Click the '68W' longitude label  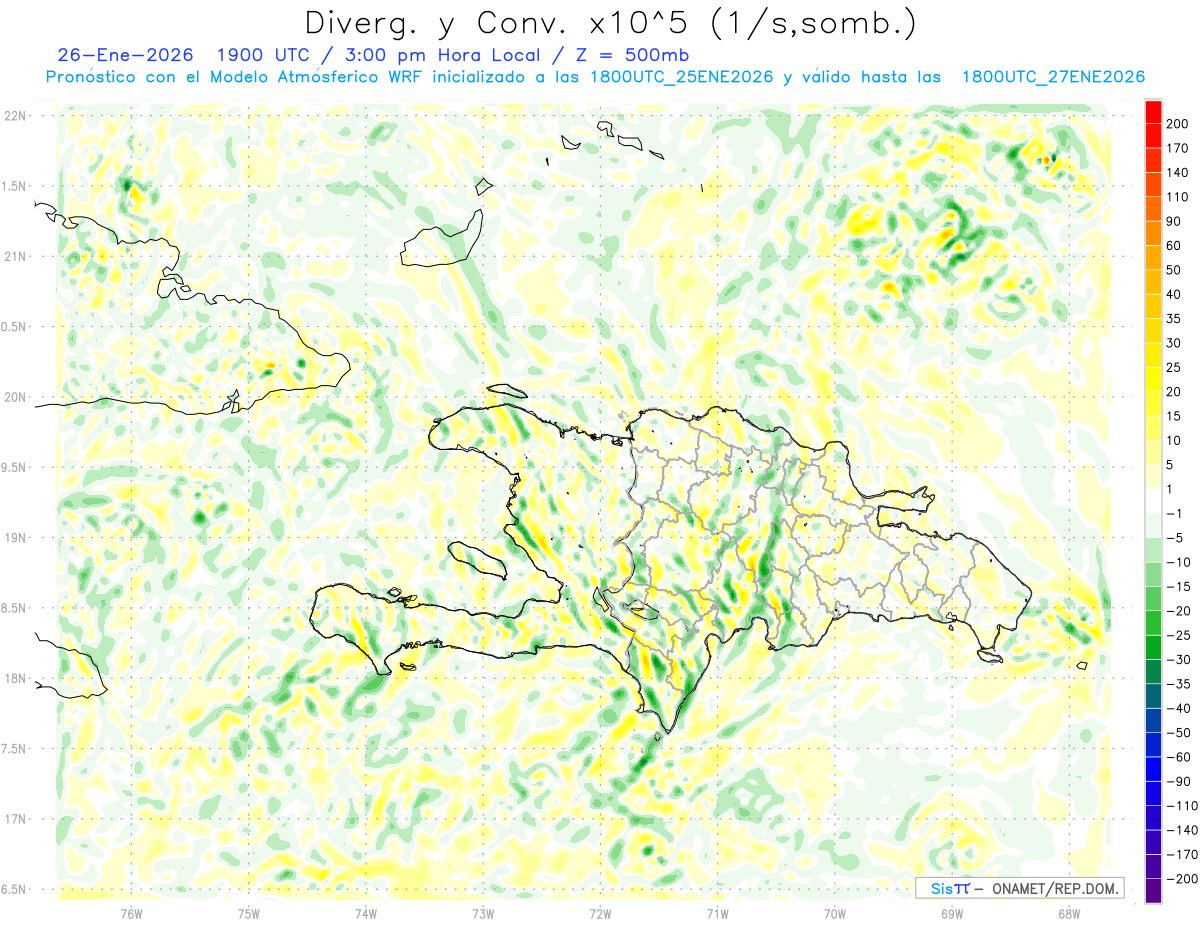pyautogui.click(x=1068, y=913)
